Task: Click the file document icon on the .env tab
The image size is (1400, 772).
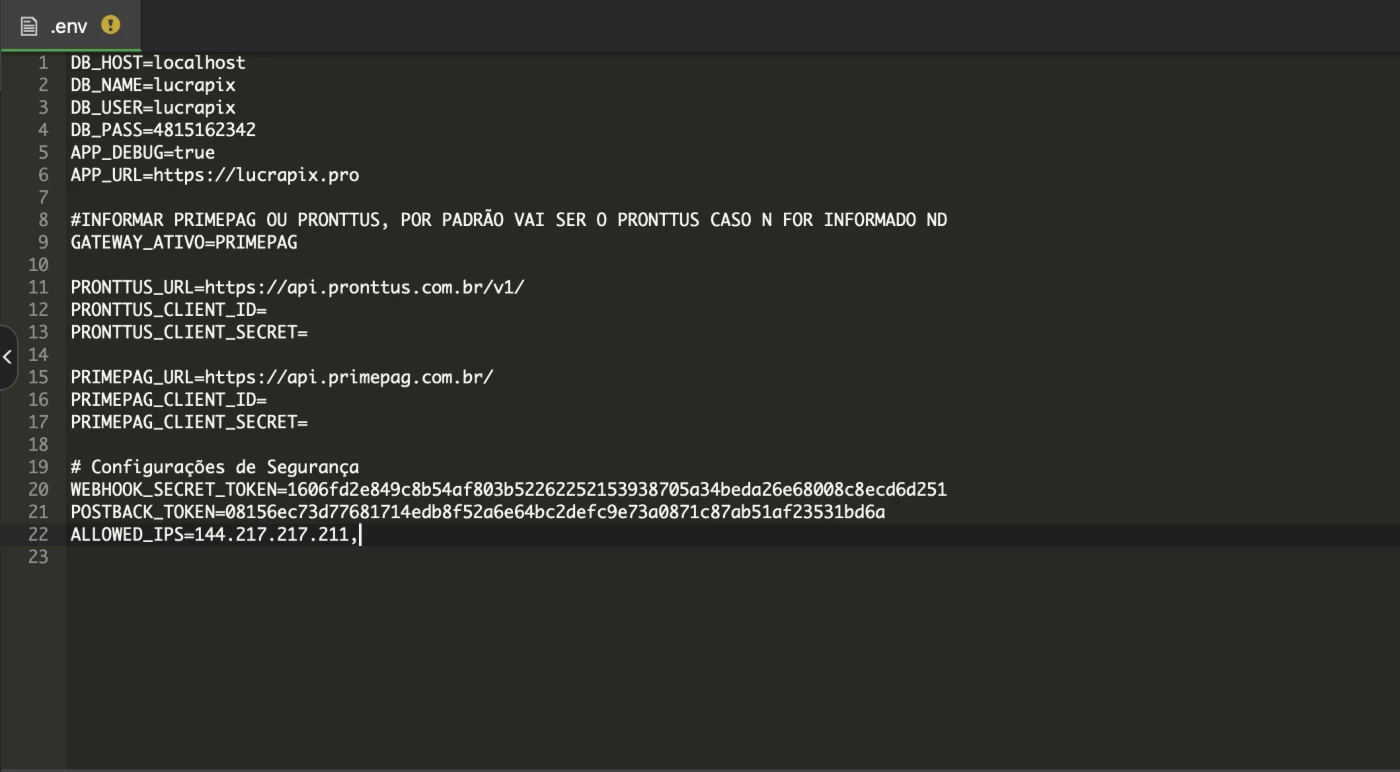Action: pos(29,26)
